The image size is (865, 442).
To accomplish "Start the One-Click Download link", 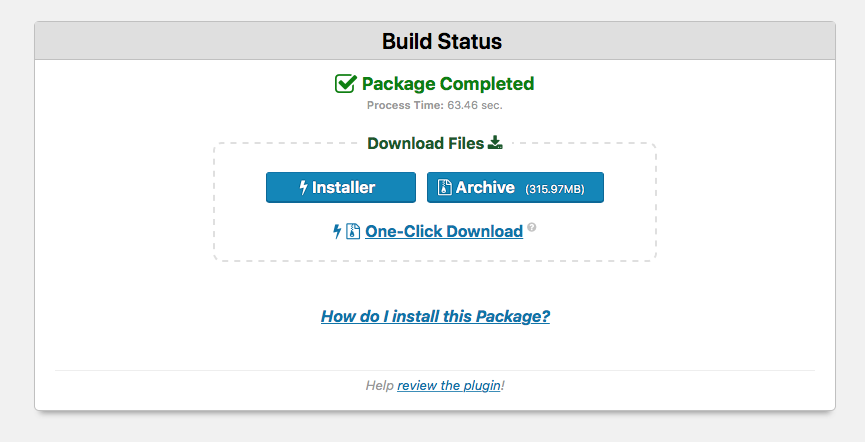I will tap(444, 231).
